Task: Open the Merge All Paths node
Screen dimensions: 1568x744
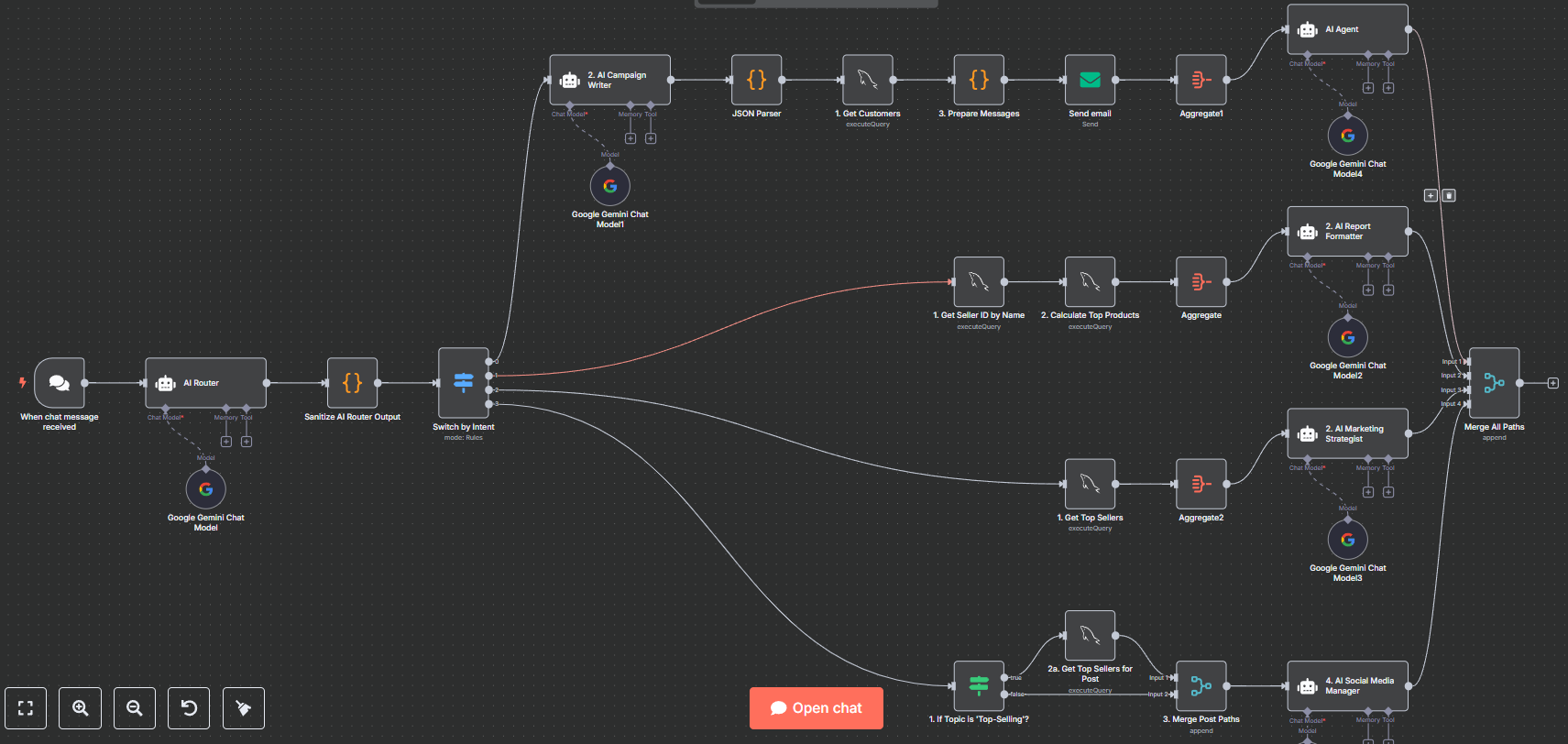Action: (x=1495, y=383)
